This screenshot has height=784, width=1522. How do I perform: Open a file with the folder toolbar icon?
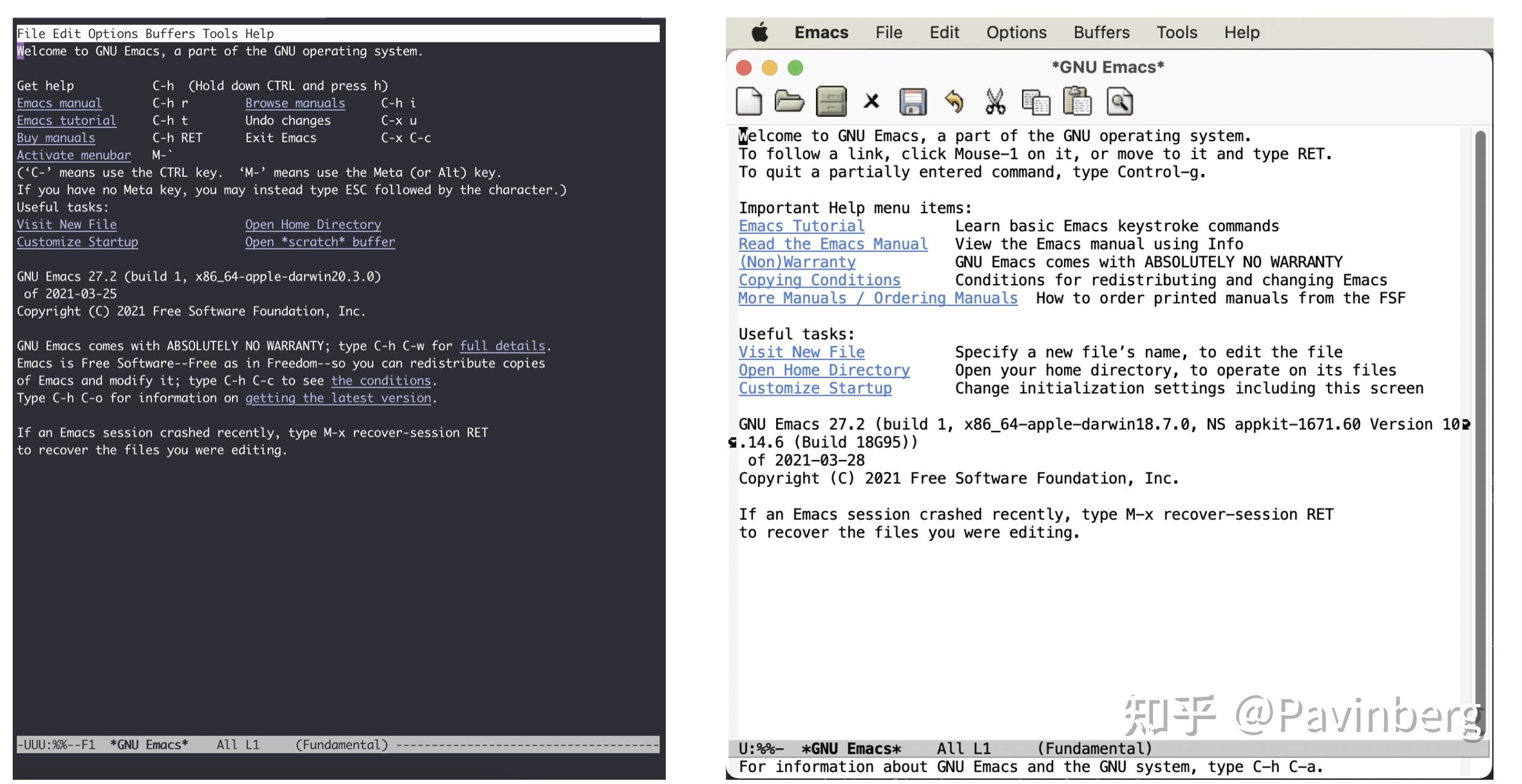788,101
